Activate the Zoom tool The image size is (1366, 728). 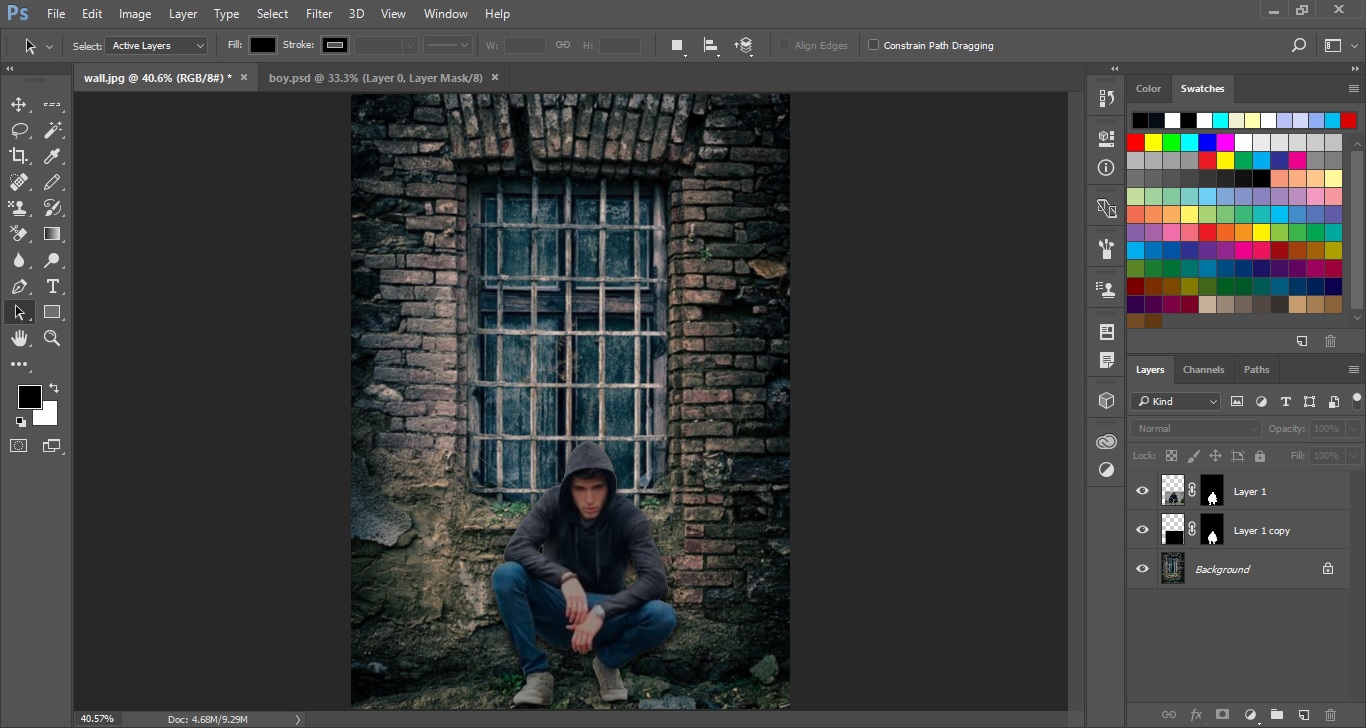(x=52, y=339)
